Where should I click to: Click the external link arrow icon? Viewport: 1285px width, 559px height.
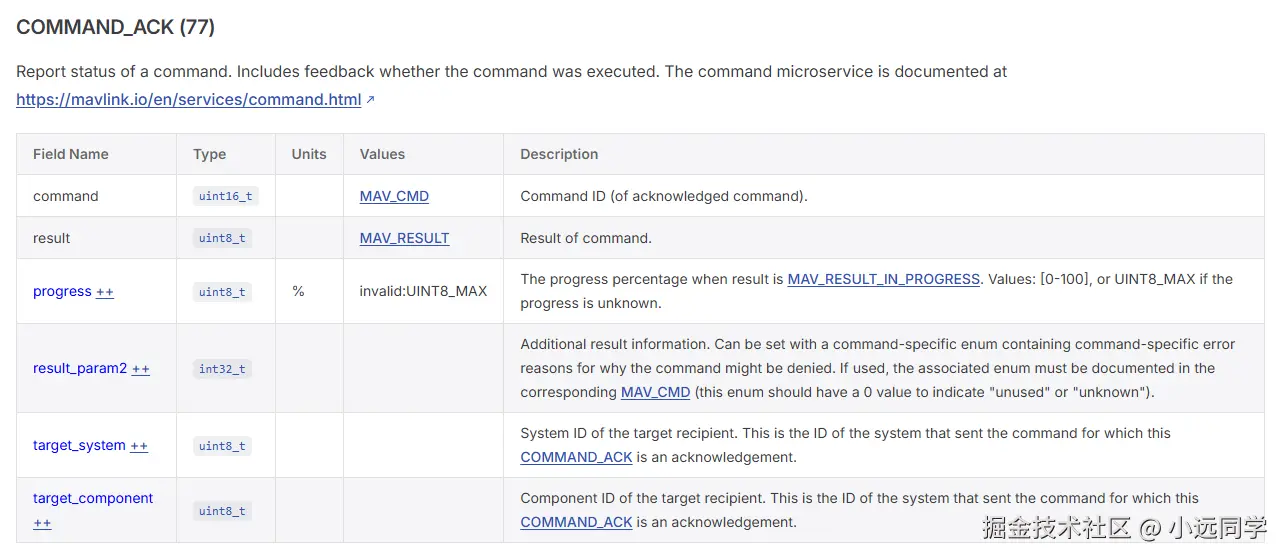[x=370, y=100]
